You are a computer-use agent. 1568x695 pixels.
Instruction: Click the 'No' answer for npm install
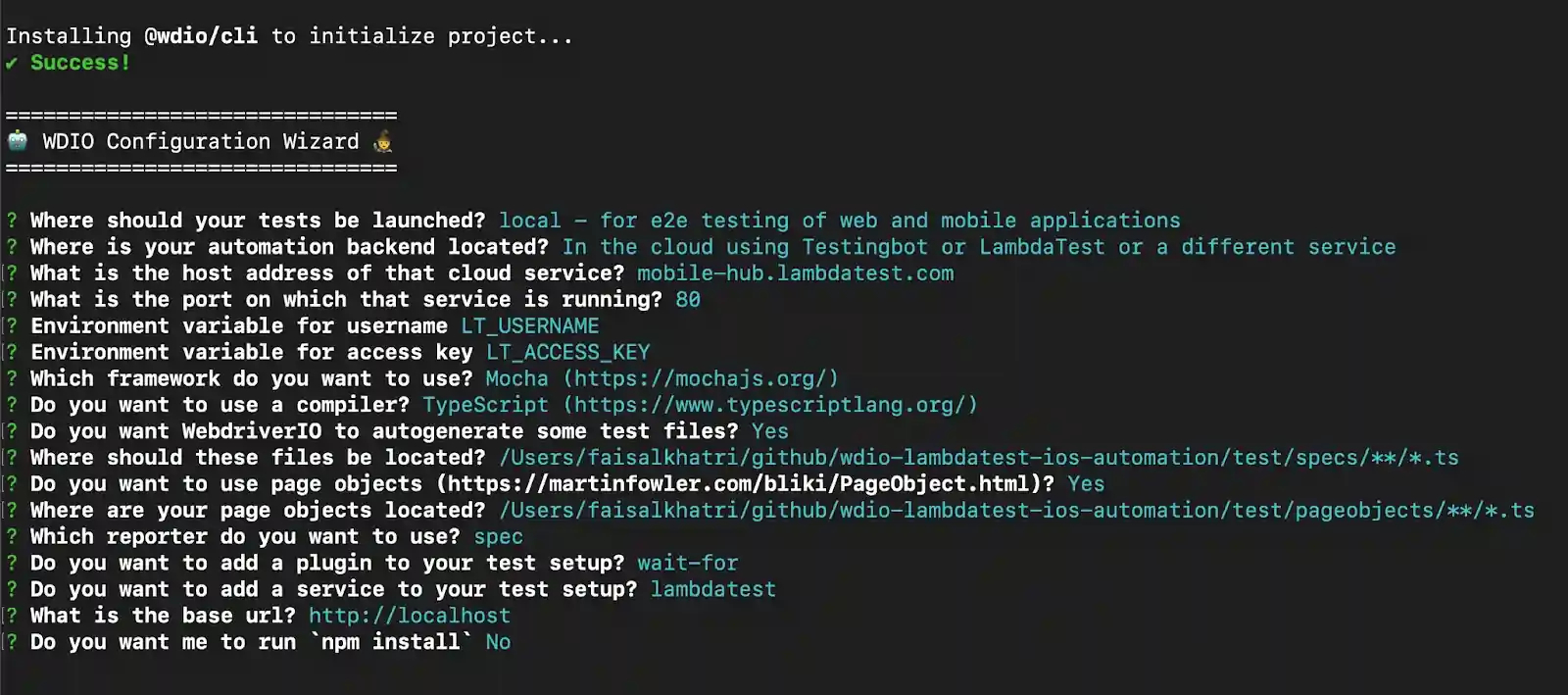point(498,643)
